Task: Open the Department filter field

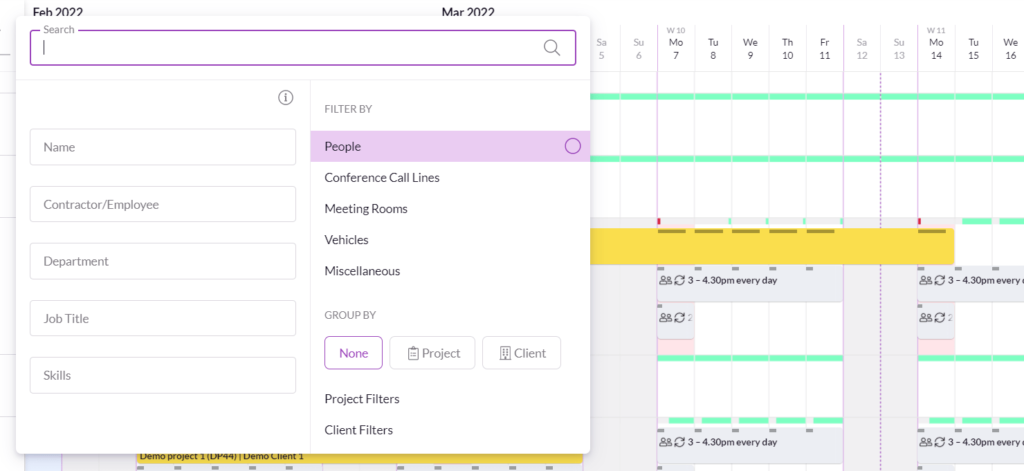Action: 163,261
